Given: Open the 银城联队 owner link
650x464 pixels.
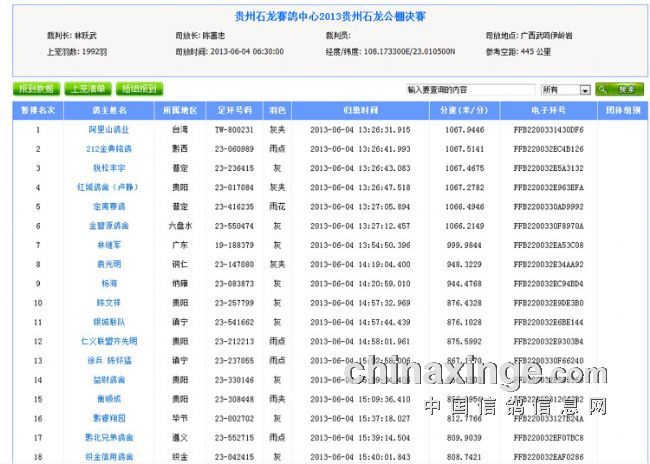Looking at the screenshot, I should [108, 322].
